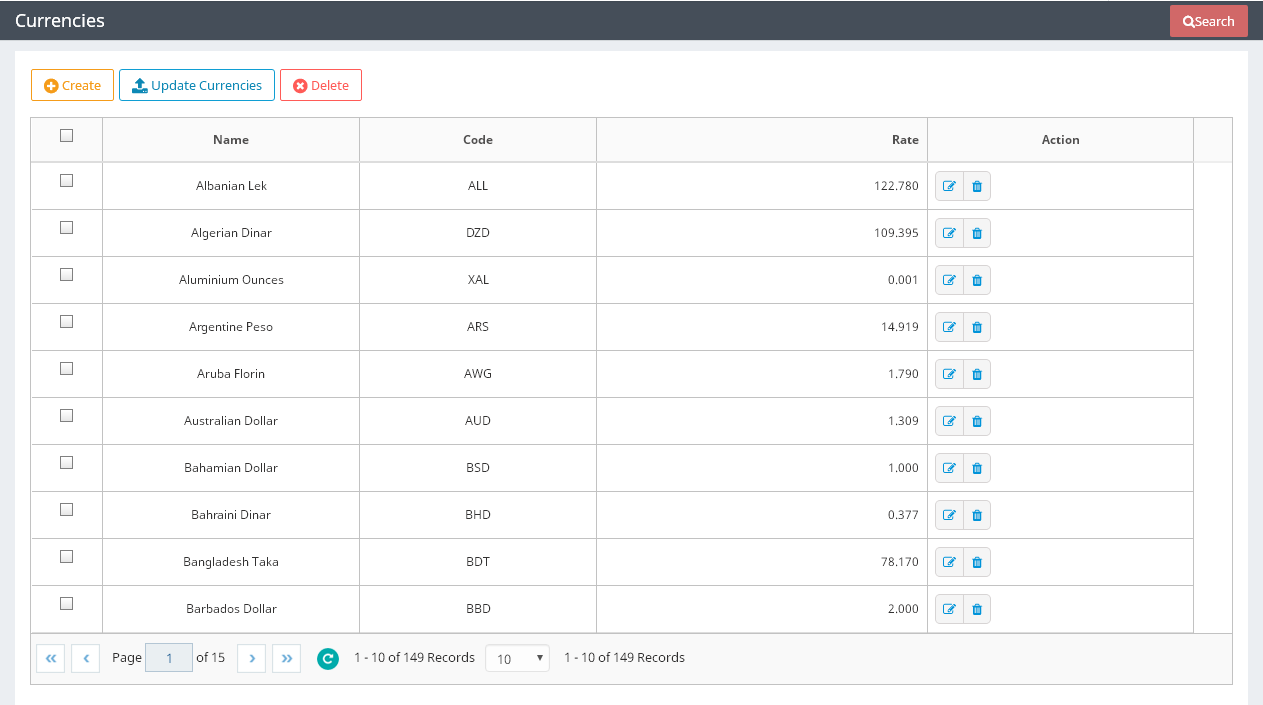The height and width of the screenshot is (705, 1263).
Task: Go to the previous page
Action: pos(85,658)
